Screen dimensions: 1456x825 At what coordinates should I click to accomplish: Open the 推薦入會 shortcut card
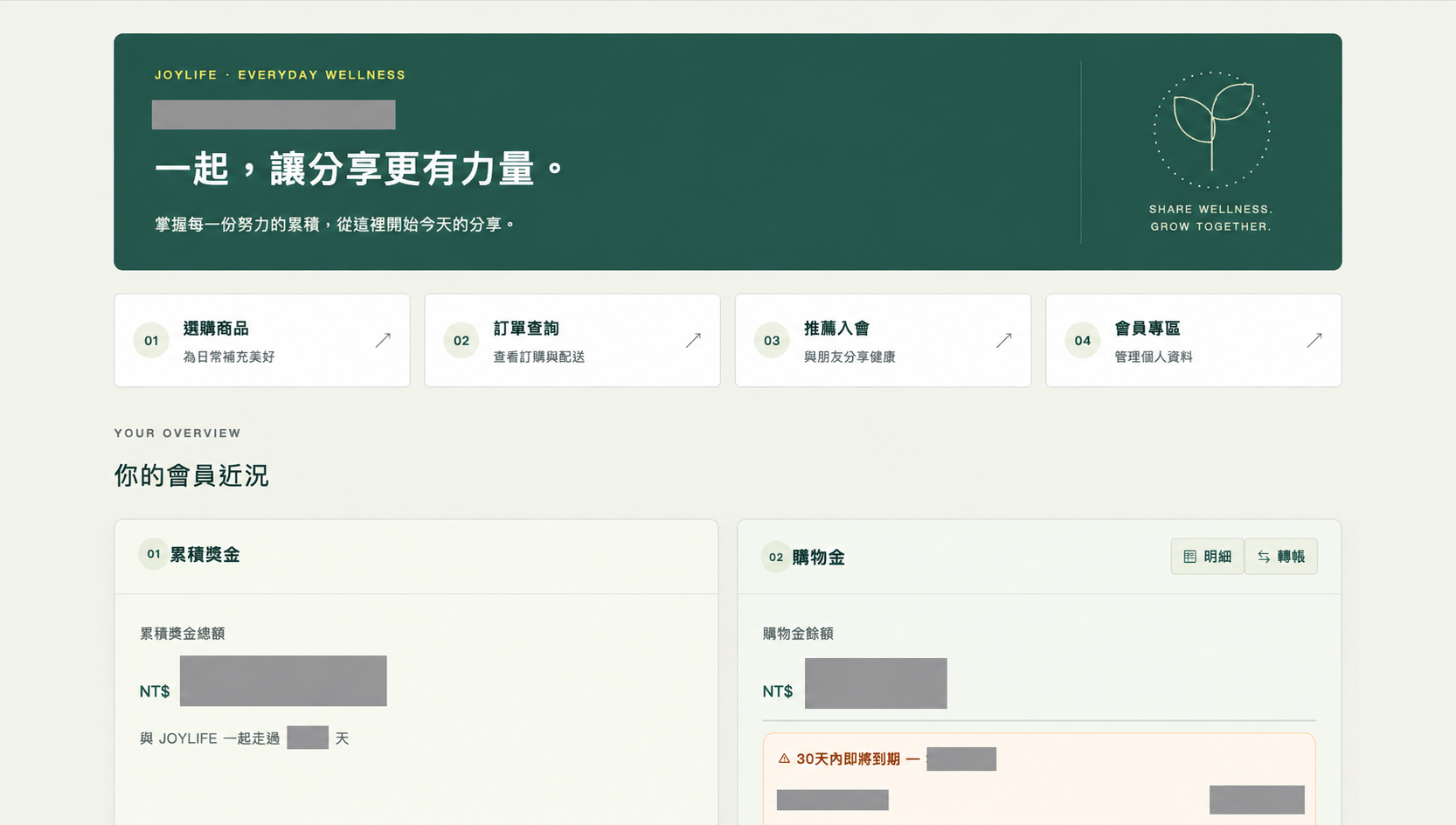[883, 340]
